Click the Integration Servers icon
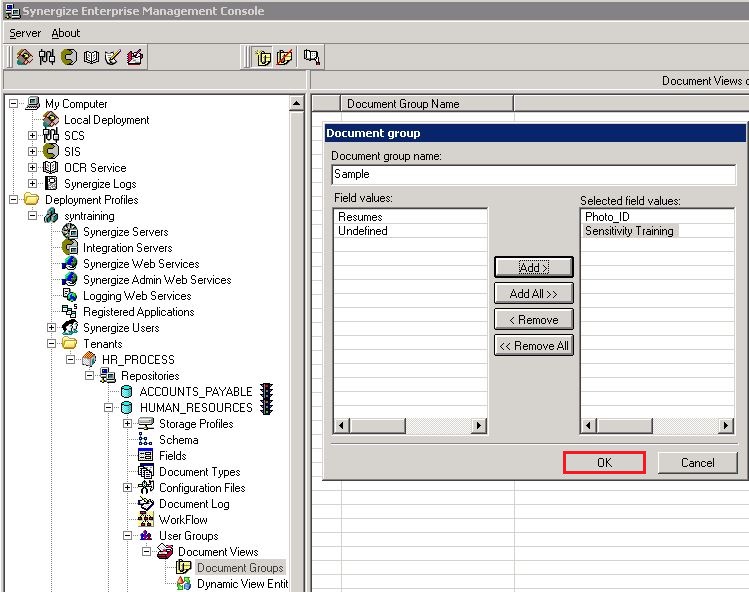The image size is (749, 592). (70, 248)
